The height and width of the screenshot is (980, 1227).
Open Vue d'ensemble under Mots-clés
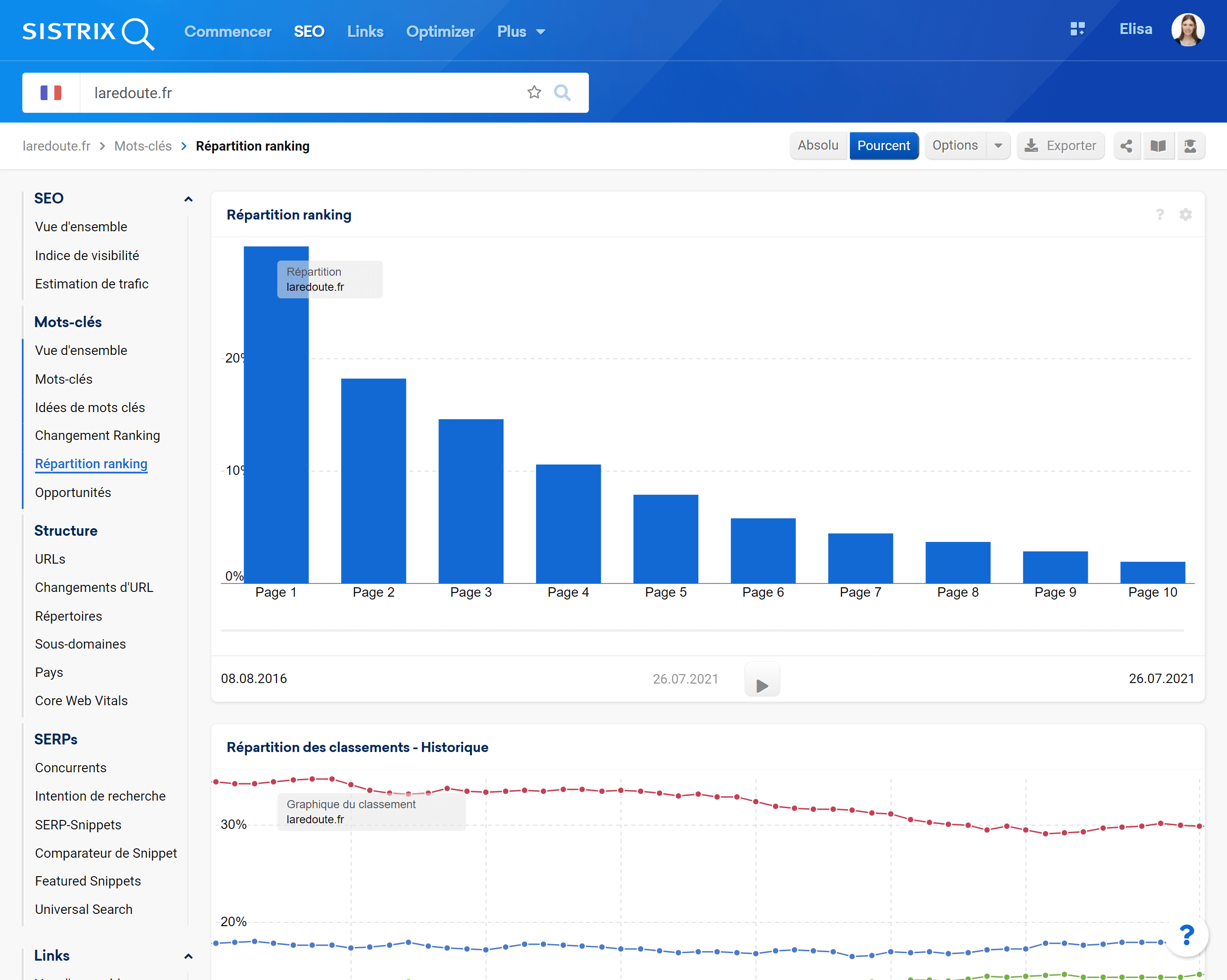(81, 351)
